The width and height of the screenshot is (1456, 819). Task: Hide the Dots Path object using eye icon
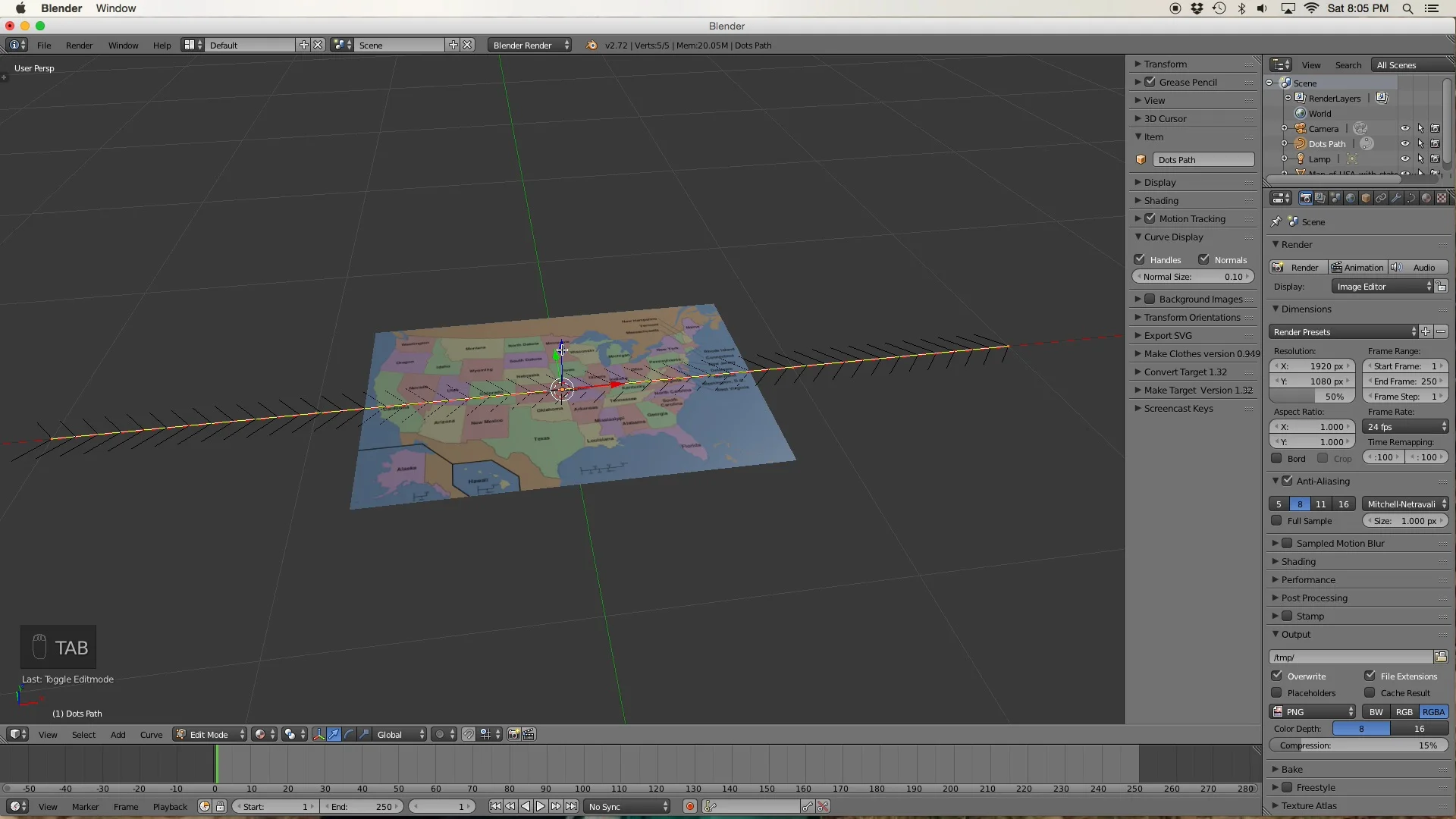click(1404, 144)
